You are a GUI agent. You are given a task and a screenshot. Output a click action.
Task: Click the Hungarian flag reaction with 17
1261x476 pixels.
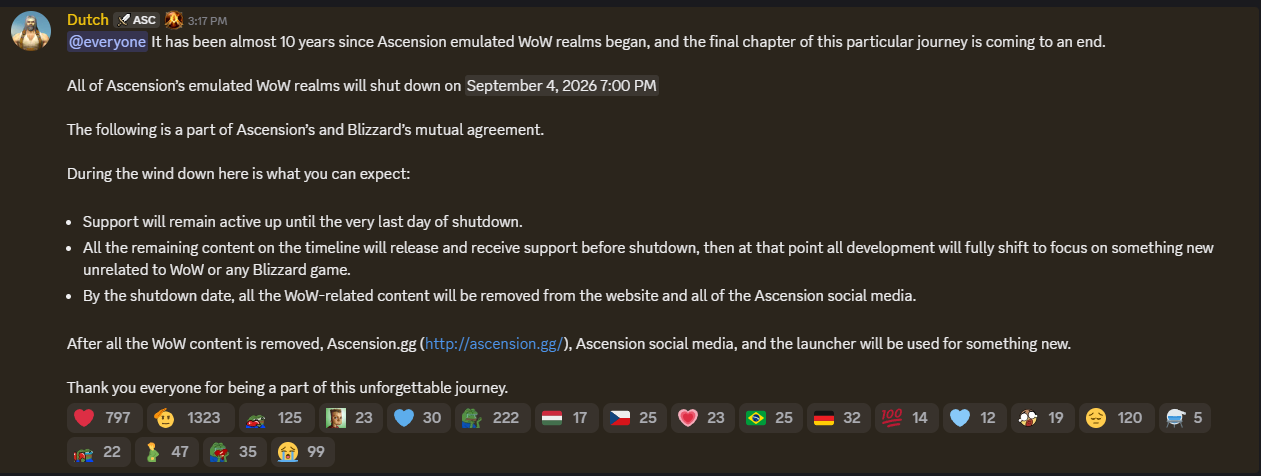[567, 418]
